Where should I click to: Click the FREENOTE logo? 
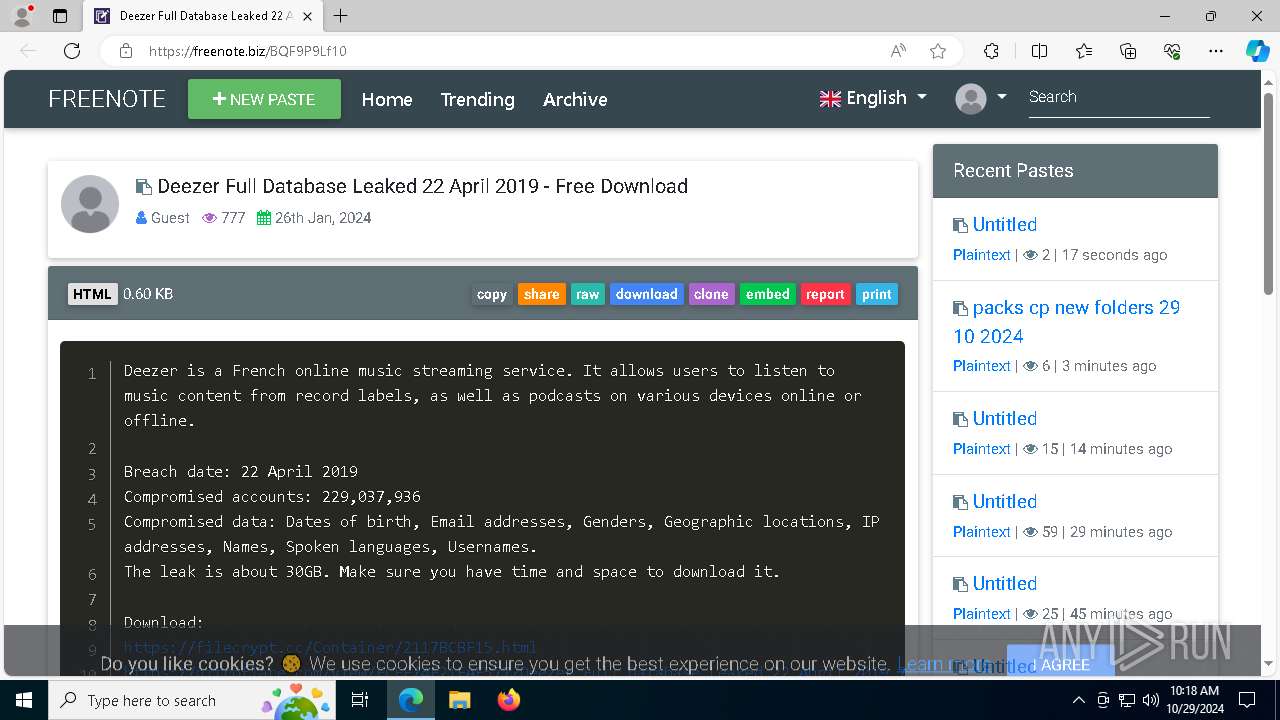coord(107,99)
